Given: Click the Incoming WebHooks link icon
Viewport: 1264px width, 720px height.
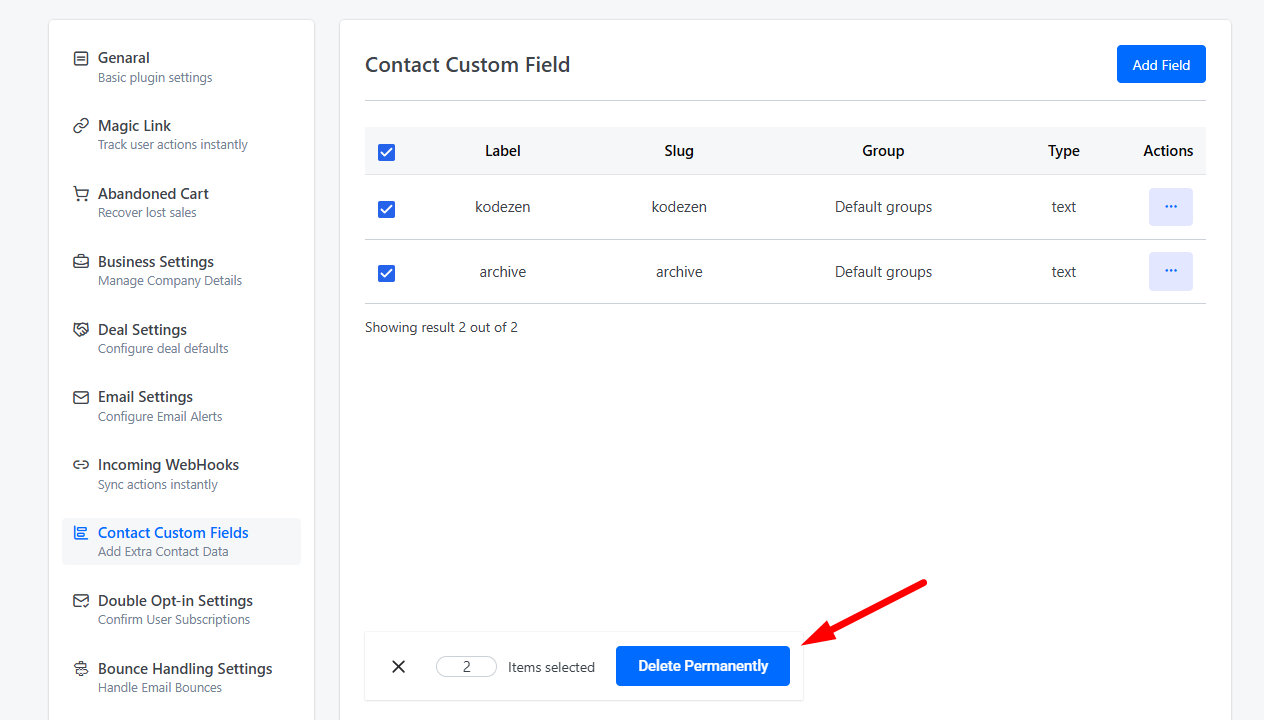Looking at the screenshot, I should tap(81, 465).
